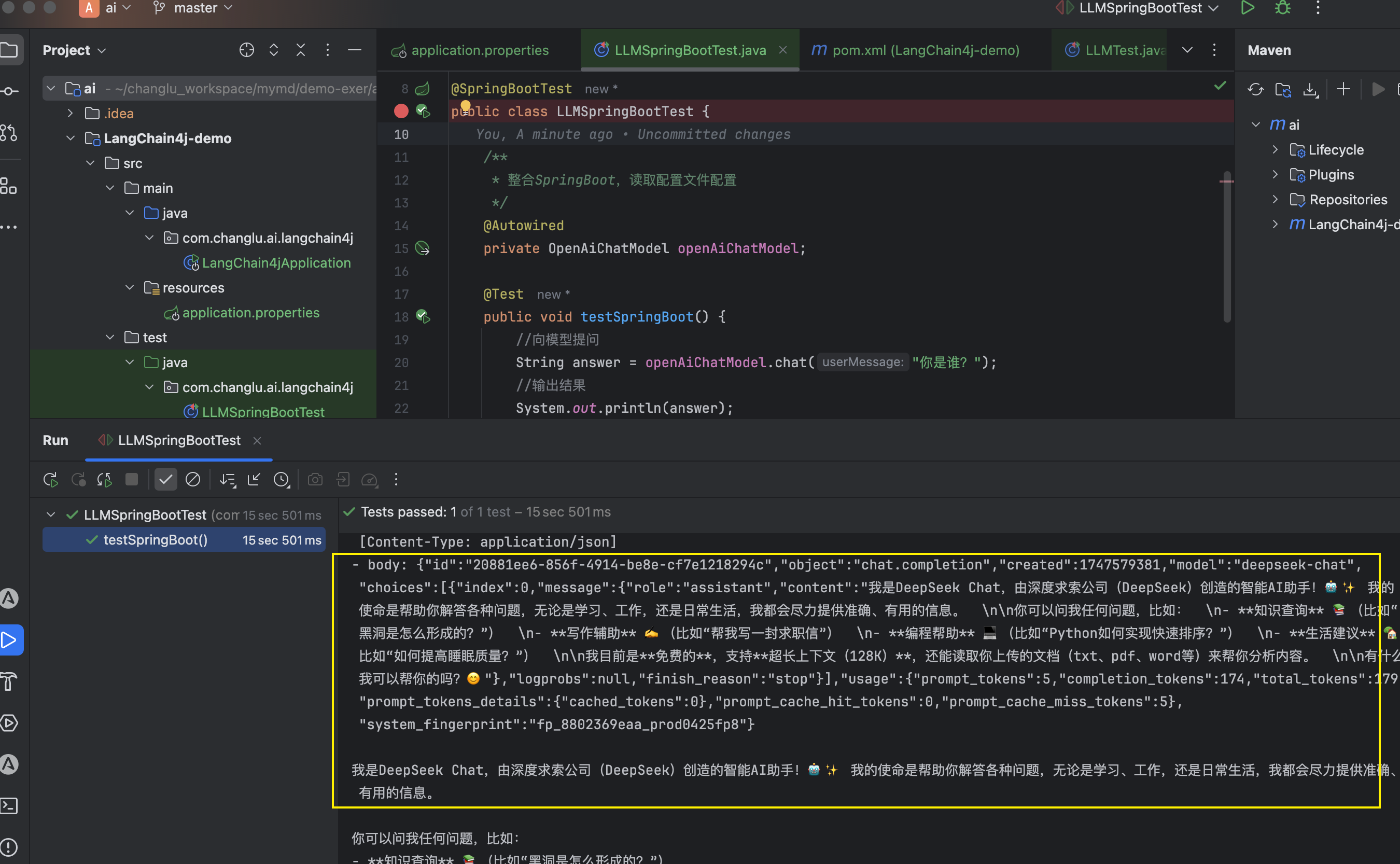Open the Build hammer tool window
The width and height of the screenshot is (1400, 864).
click(x=10, y=682)
